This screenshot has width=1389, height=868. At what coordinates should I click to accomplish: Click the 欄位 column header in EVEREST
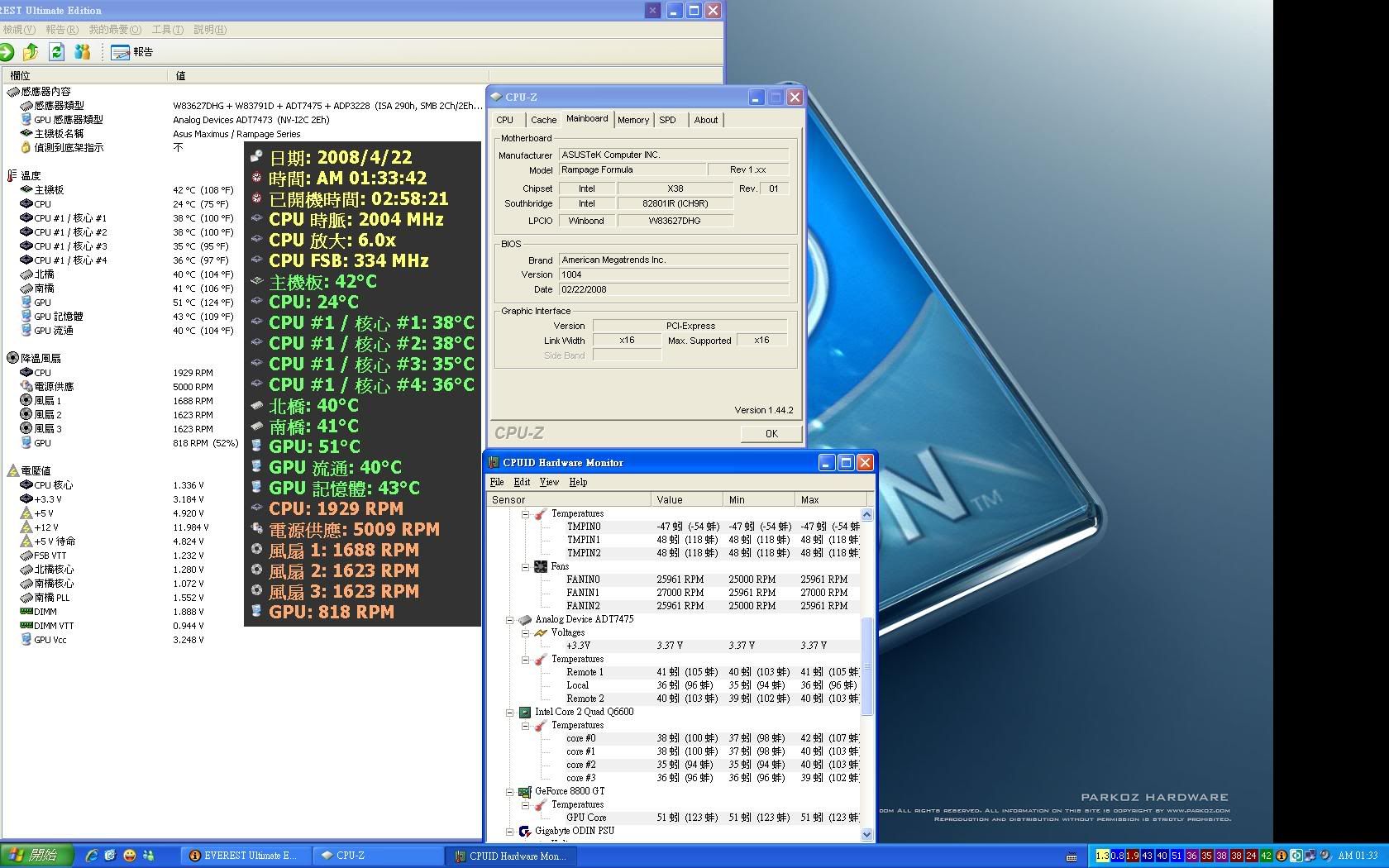point(84,75)
